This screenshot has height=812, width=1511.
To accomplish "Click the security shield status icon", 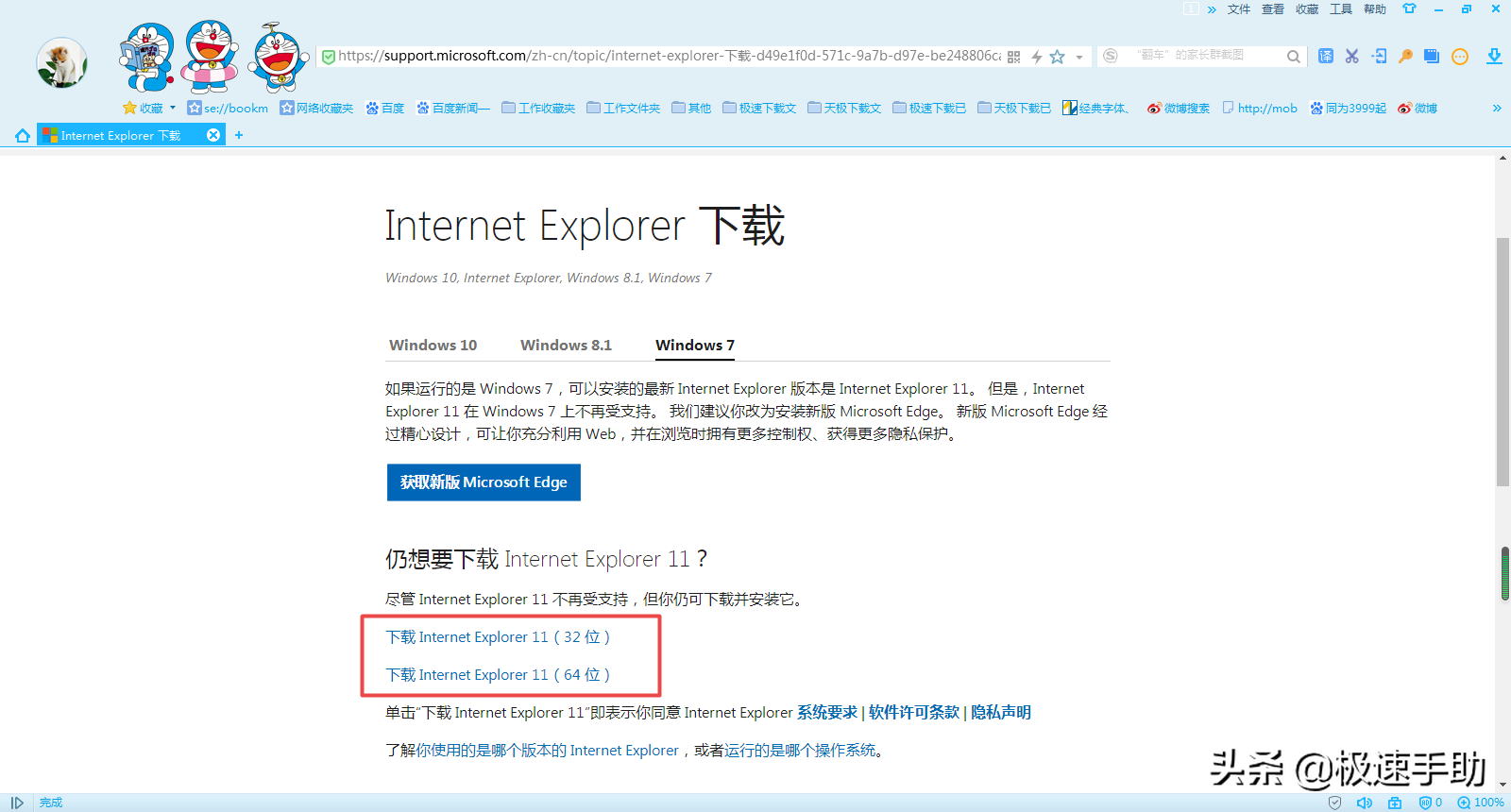I will tap(1334, 803).
